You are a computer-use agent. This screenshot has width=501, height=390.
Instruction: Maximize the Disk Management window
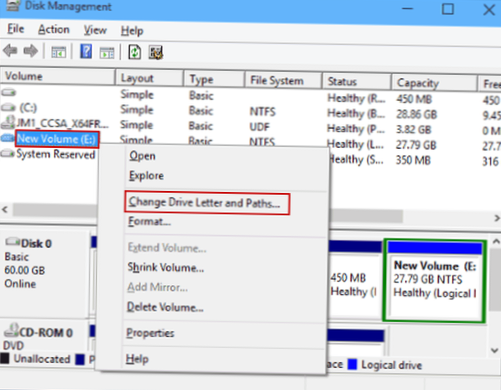coord(447,9)
